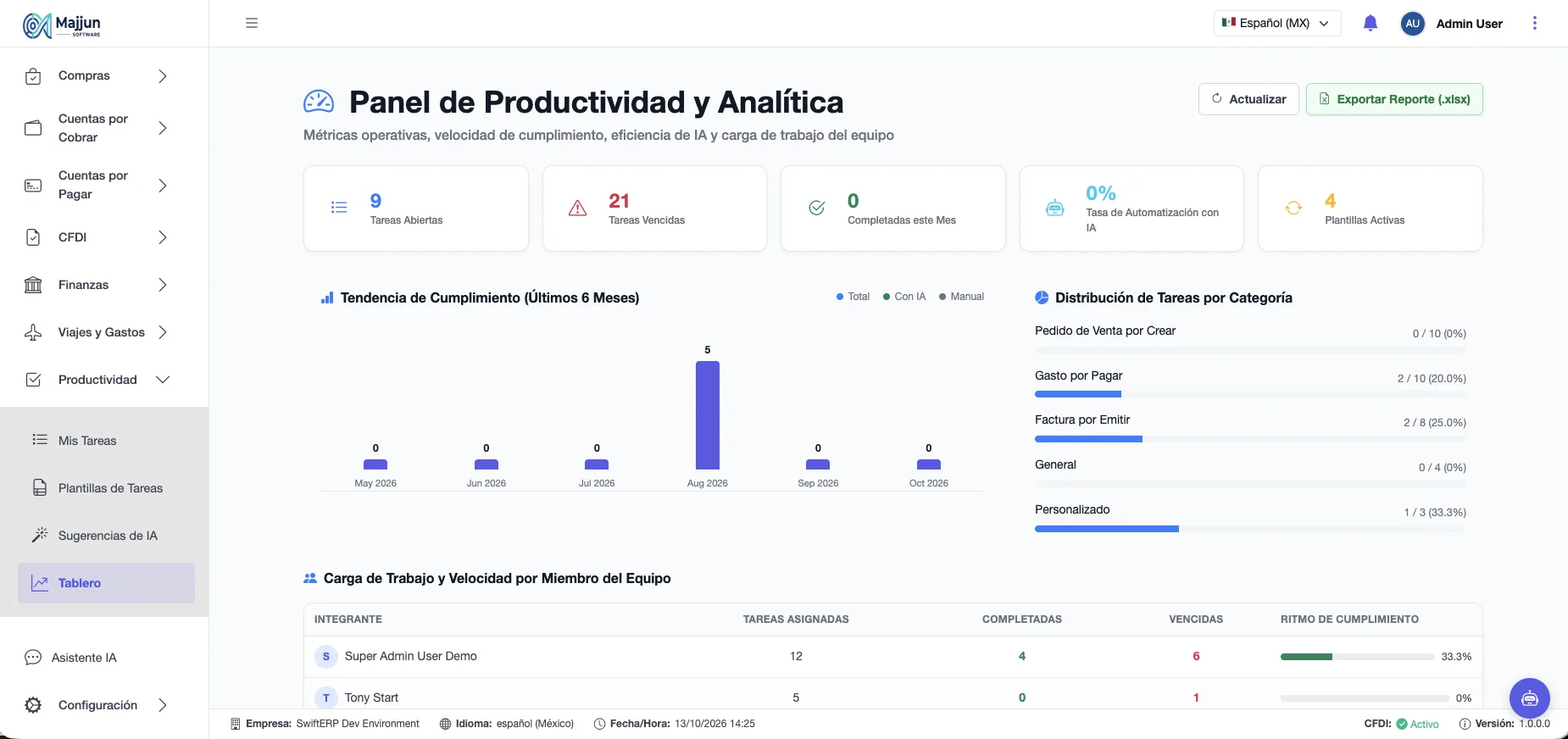Screen dimensions: 1568x739
Task: Expand the Cuentas por Pagar chevron
Action: (x=163, y=185)
